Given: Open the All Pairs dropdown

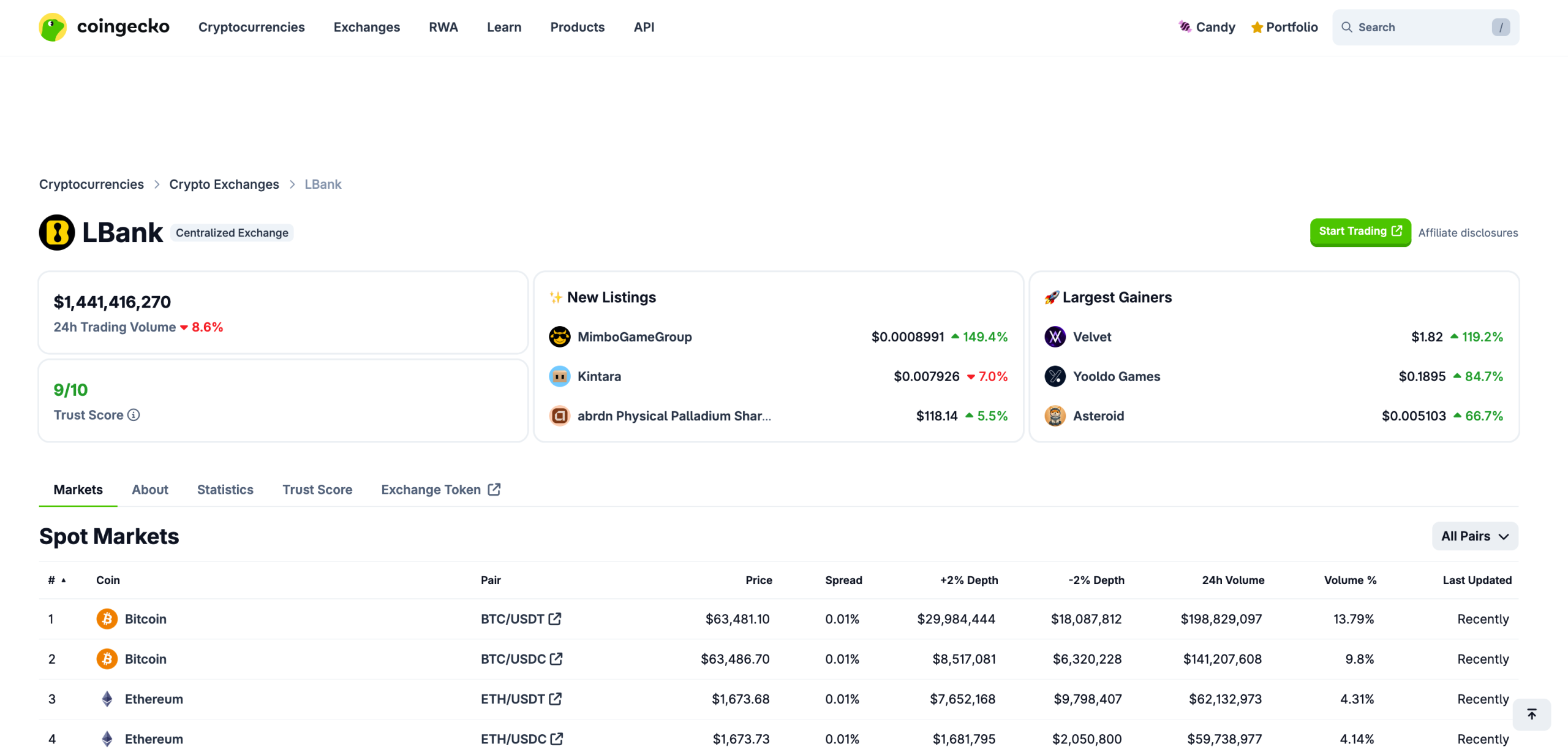Looking at the screenshot, I should (1475, 536).
